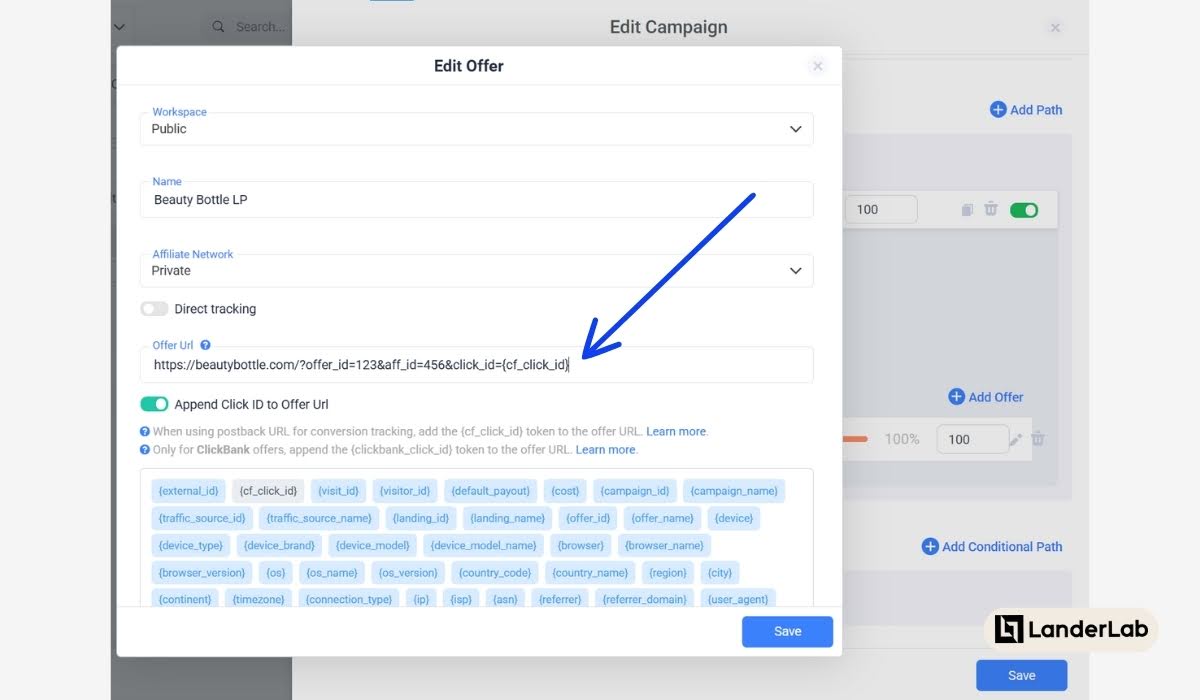
Task: Insert the {os} token
Action: coord(275,572)
